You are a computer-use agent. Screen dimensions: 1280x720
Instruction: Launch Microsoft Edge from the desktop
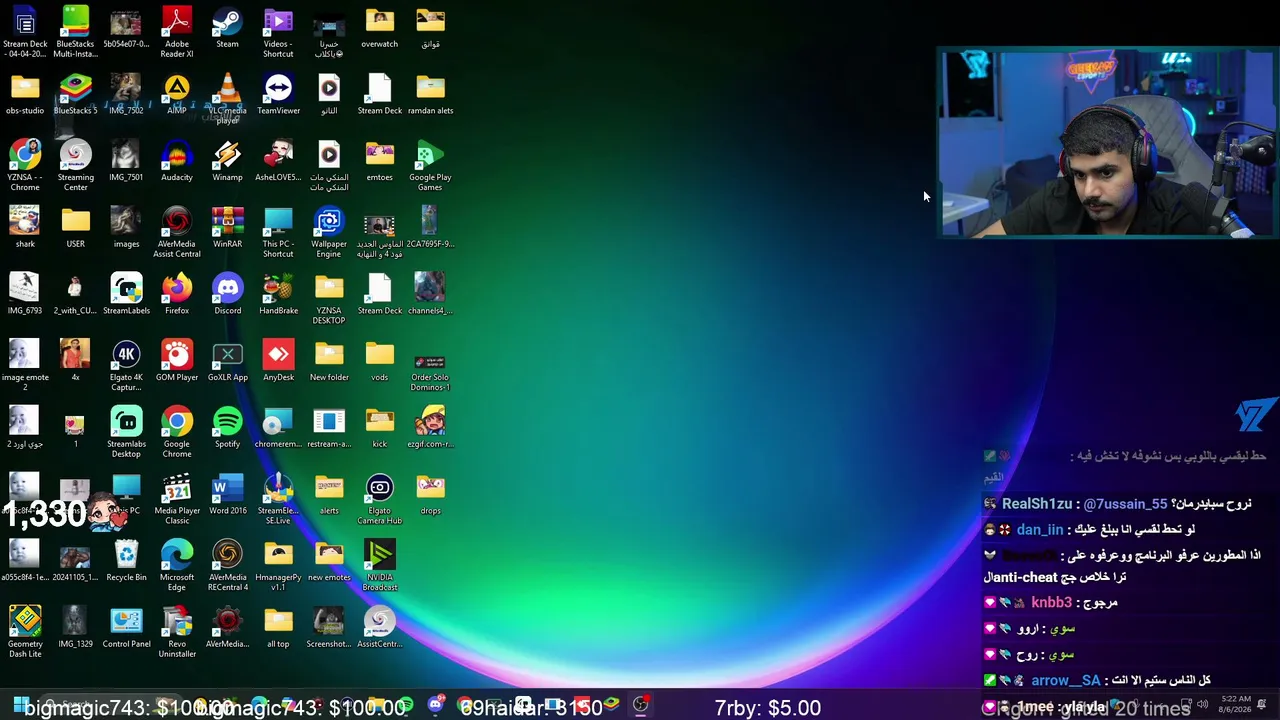(x=177, y=566)
